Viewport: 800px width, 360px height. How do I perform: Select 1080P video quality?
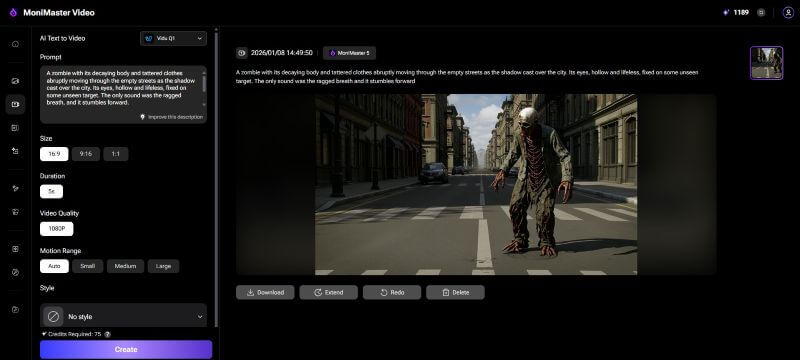[57, 229]
